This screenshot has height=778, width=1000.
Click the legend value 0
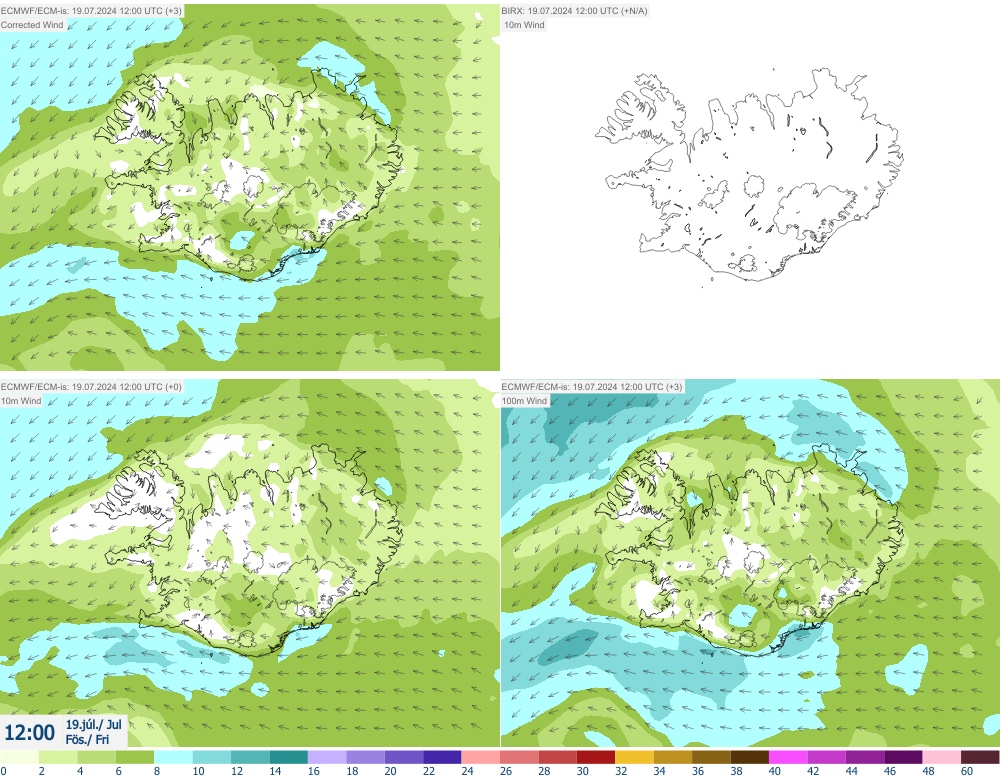coord(3,771)
